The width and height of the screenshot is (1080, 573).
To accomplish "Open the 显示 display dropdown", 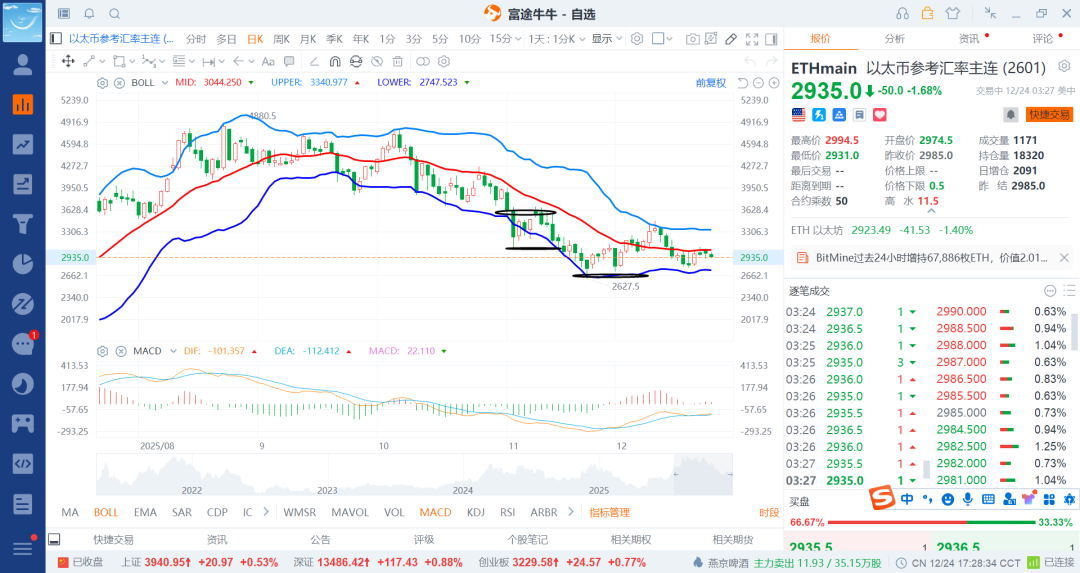I will click(x=607, y=39).
